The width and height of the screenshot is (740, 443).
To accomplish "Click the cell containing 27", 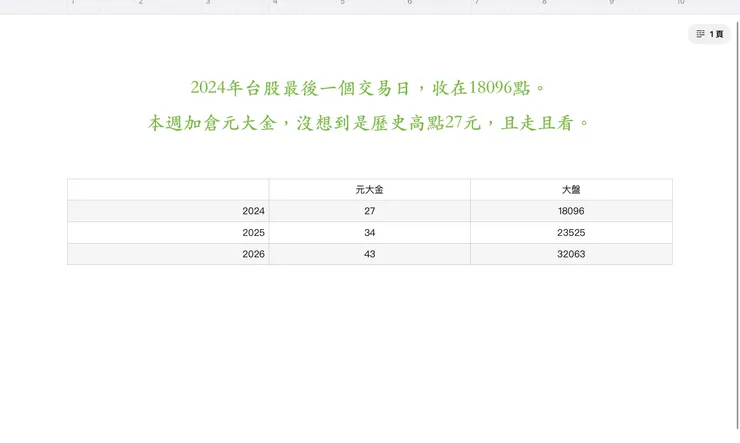I will coord(370,211).
